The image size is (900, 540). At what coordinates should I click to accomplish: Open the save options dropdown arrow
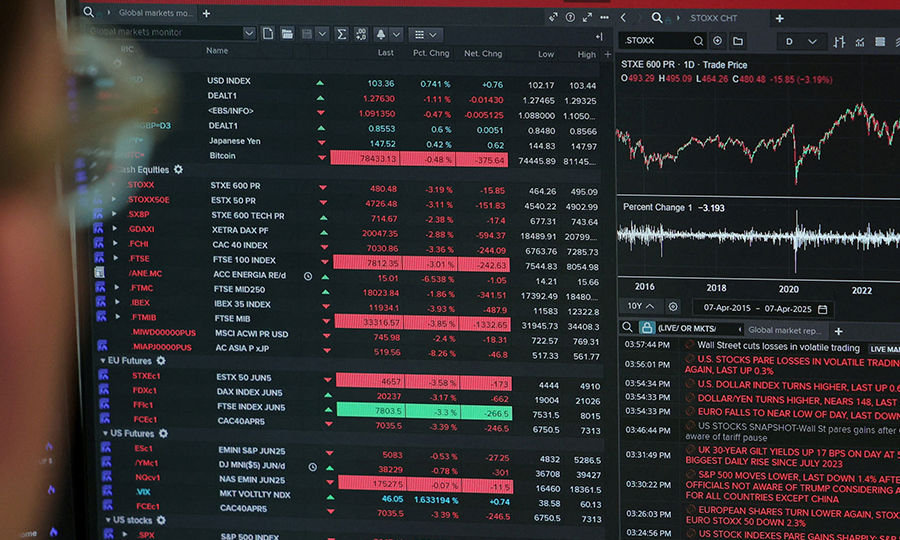[x=322, y=34]
